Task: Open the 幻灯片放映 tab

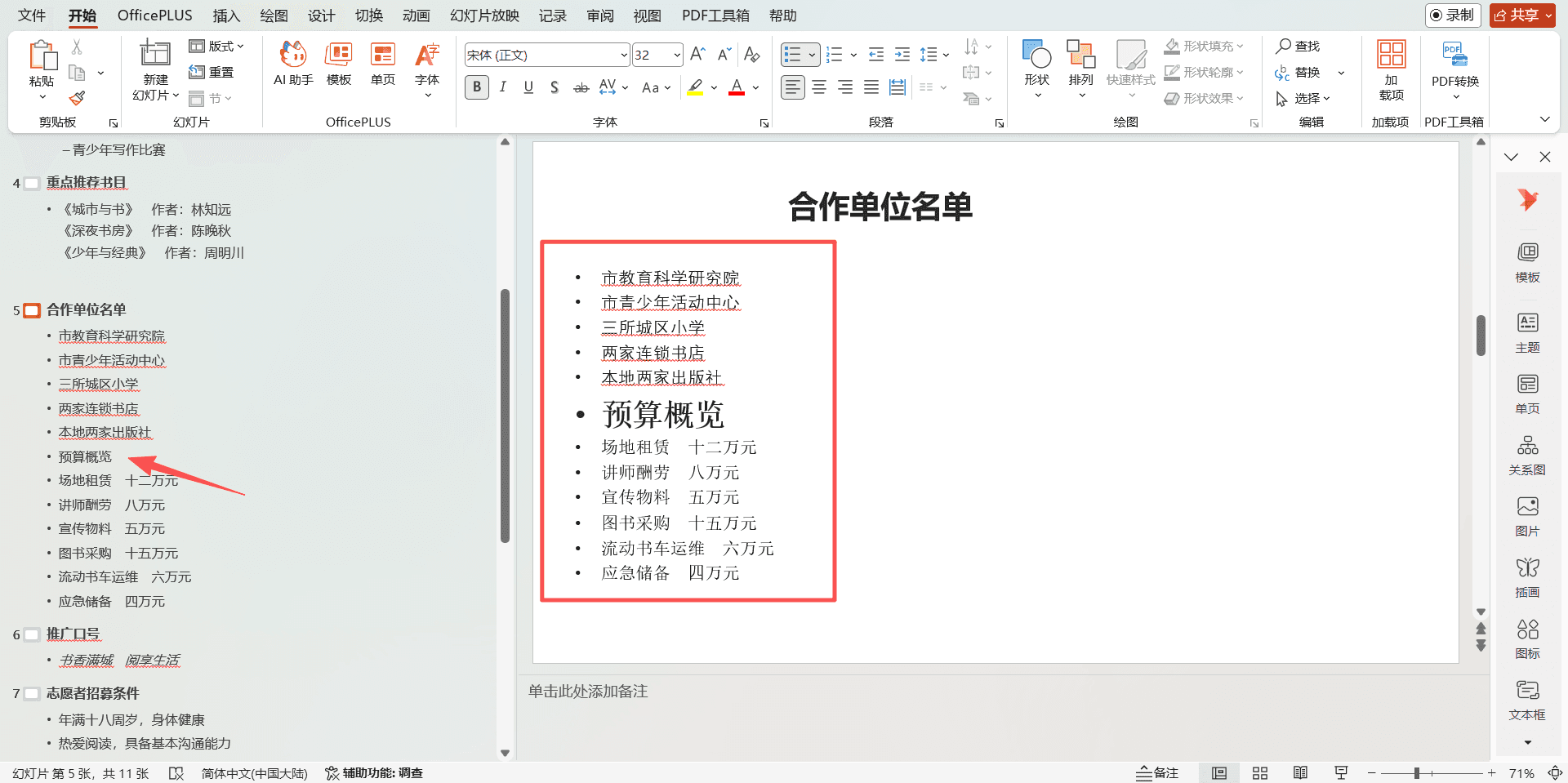Action: [484, 16]
